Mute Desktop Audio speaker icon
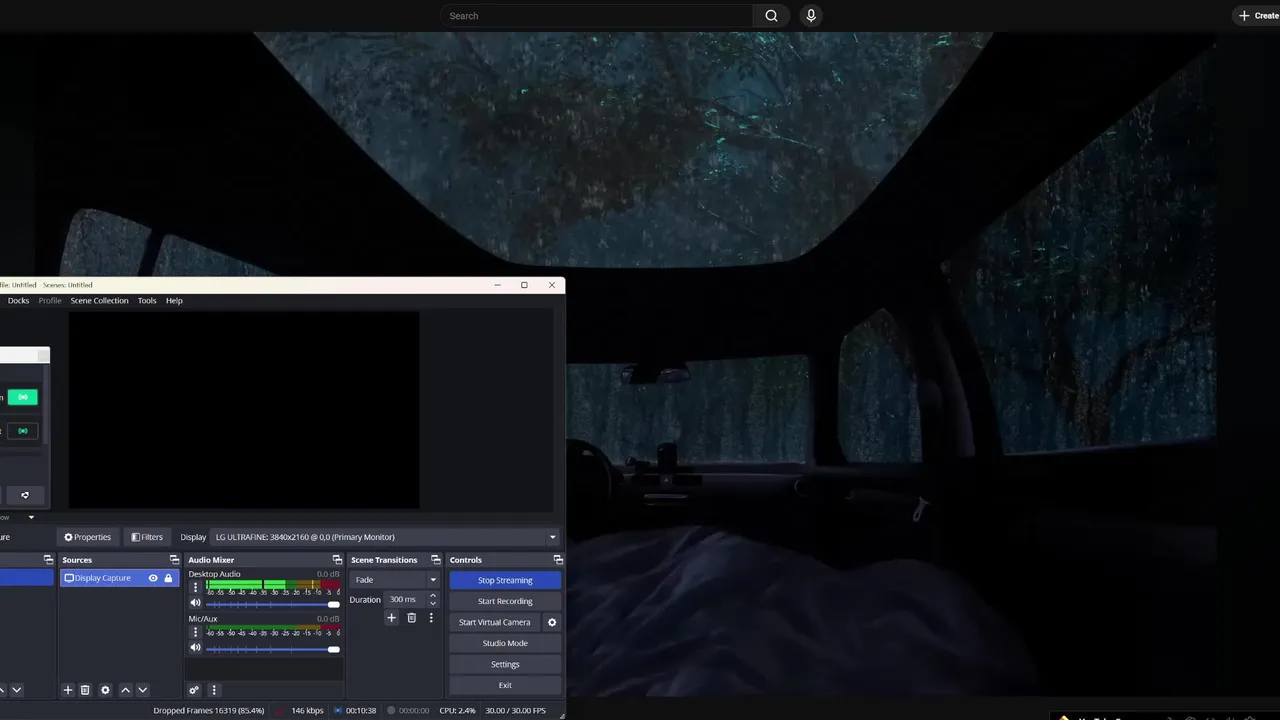1280x720 pixels. (196, 604)
